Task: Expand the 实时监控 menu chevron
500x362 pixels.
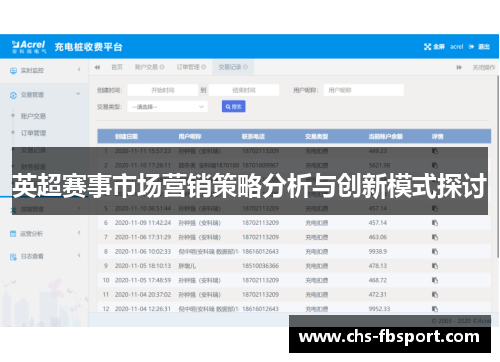Action: (79, 70)
